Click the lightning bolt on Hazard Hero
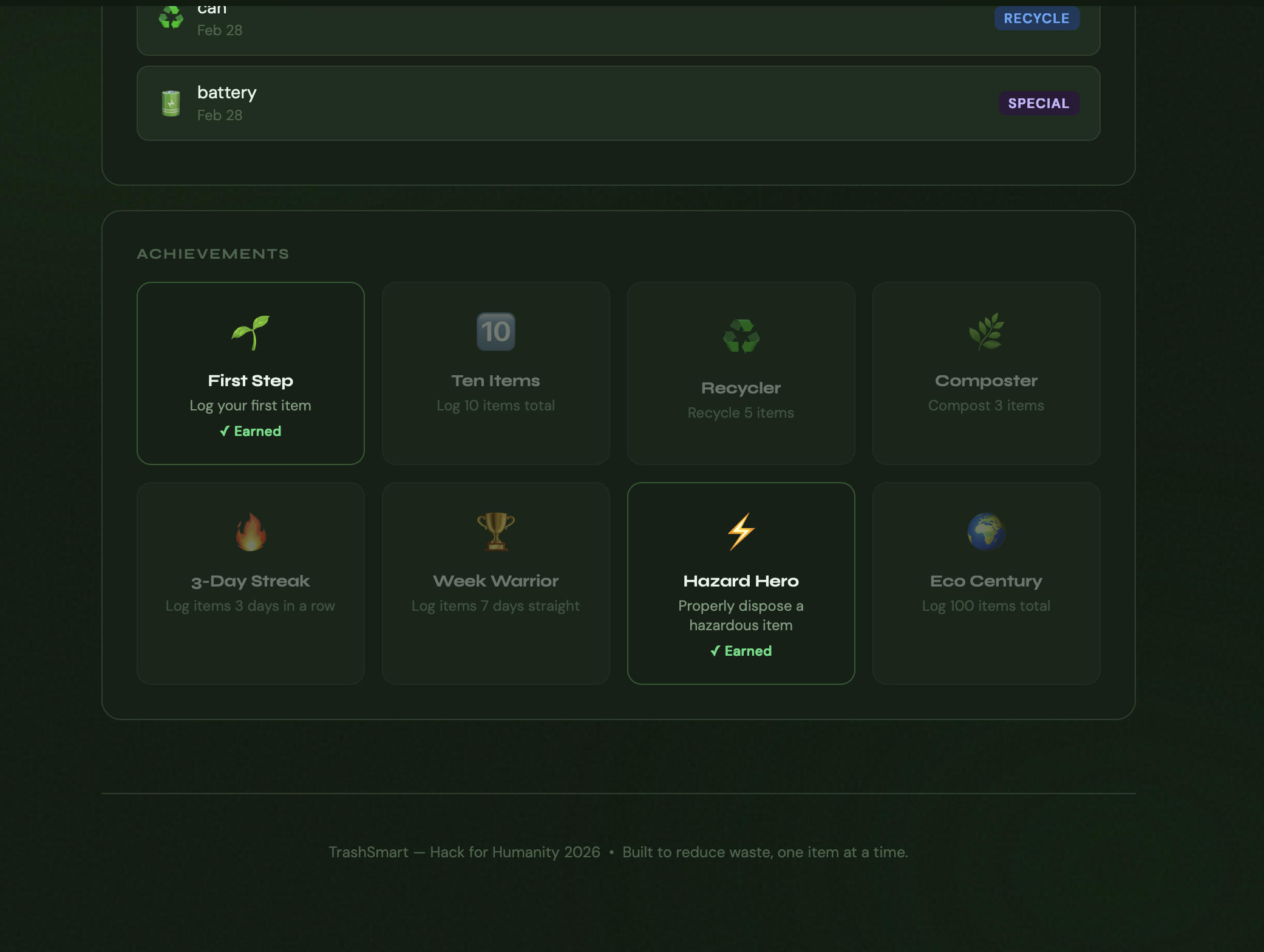 [741, 532]
